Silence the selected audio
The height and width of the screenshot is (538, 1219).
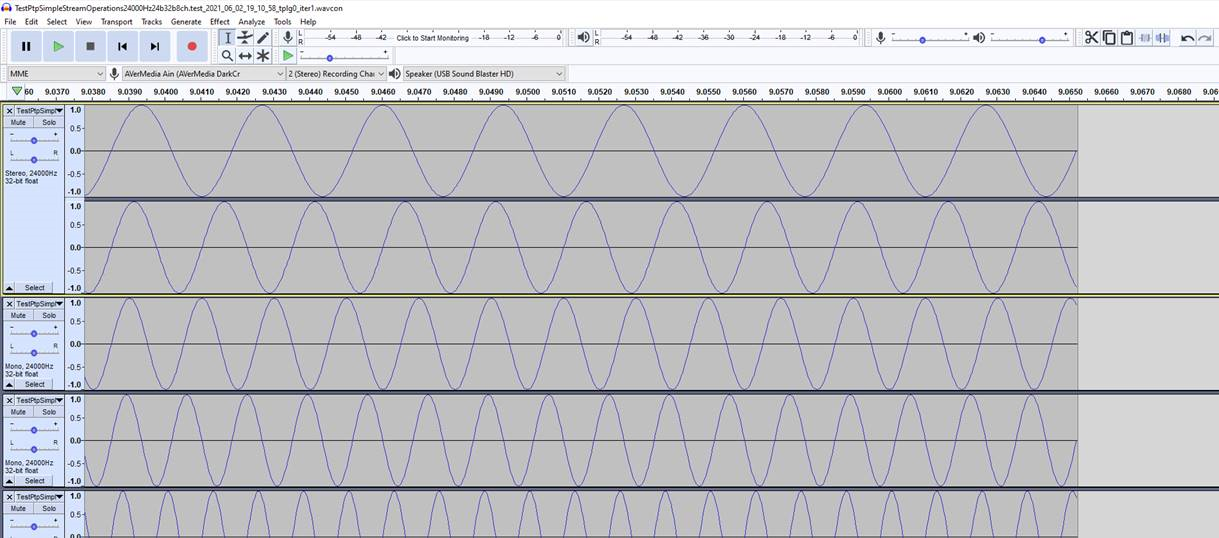[1163, 38]
